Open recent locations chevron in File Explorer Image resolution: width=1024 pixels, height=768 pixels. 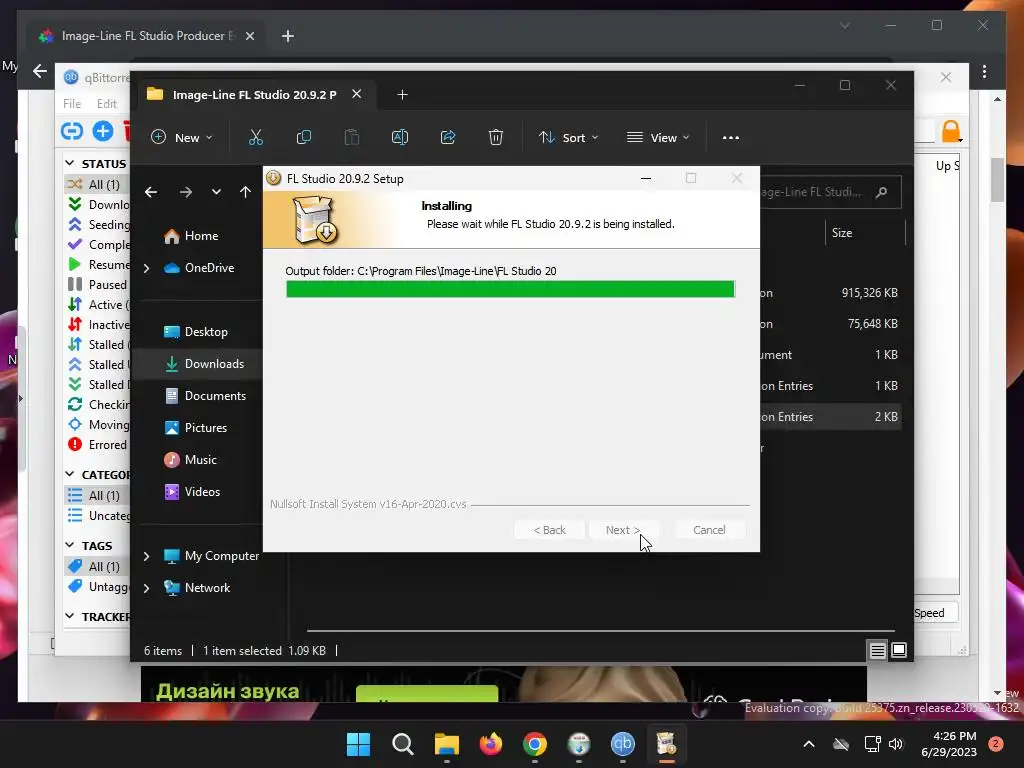point(216,192)
